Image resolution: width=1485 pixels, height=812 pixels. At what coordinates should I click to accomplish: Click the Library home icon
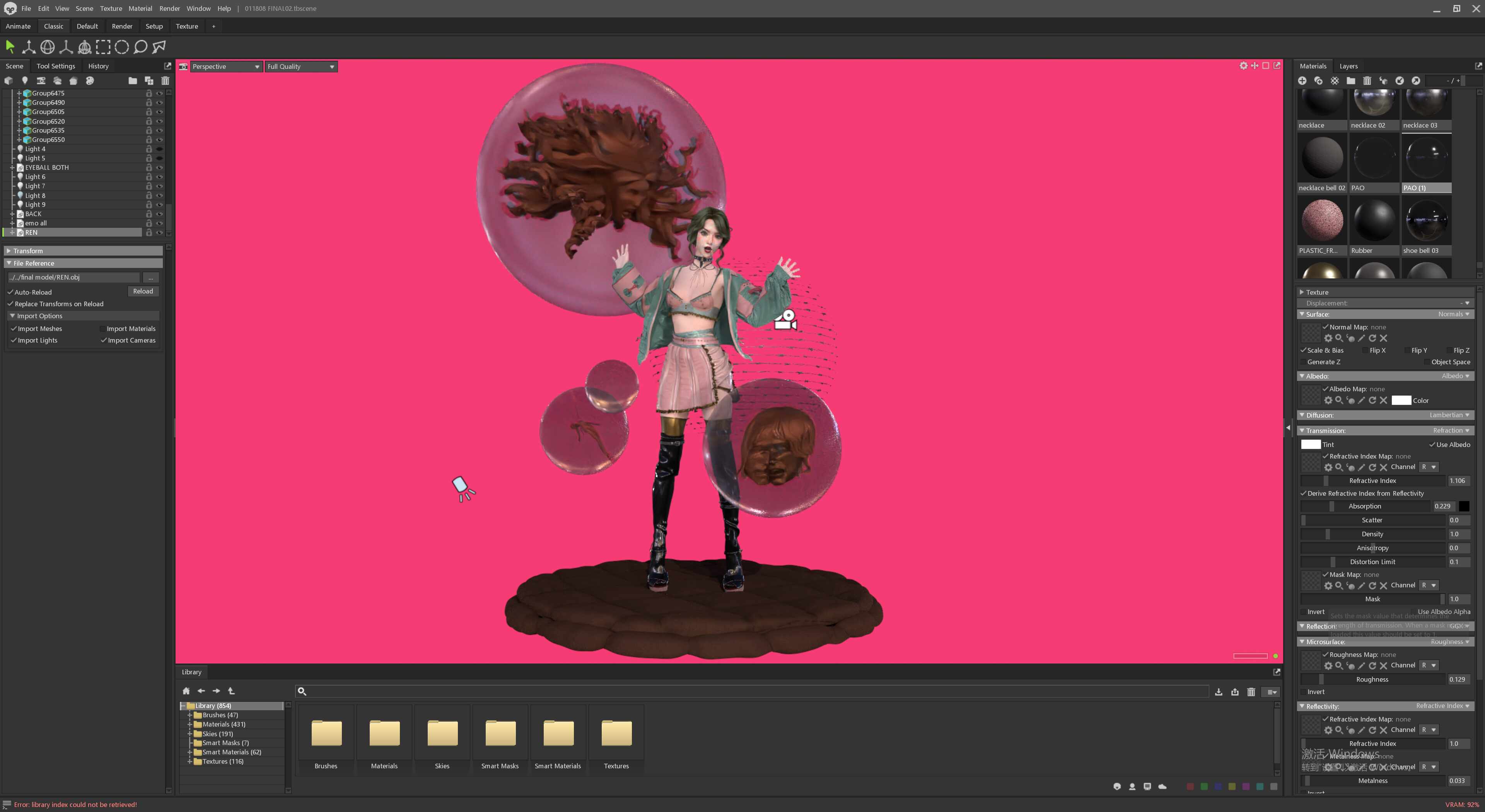pos(186,691)
